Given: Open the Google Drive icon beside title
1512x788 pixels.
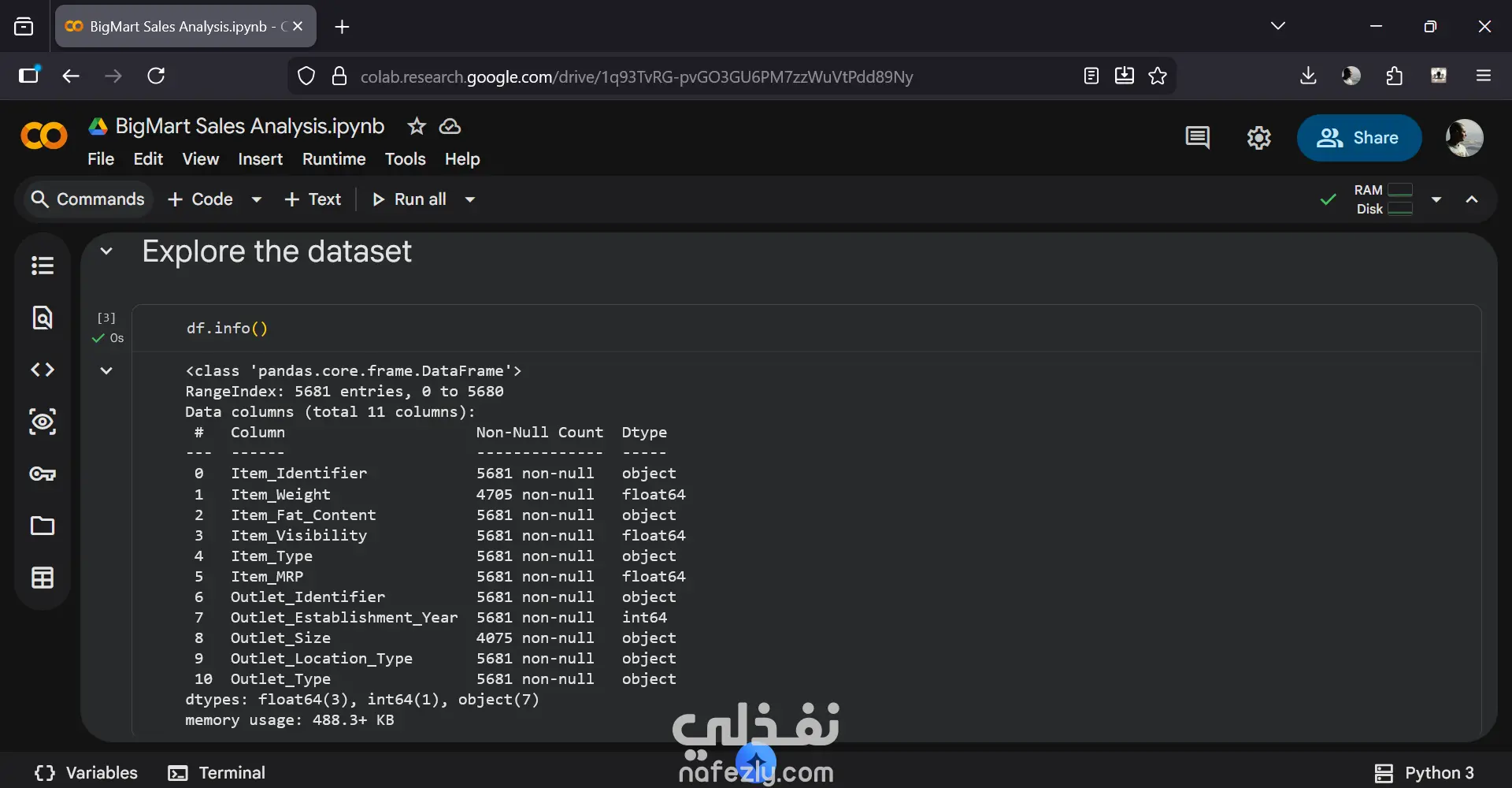Looking at the screenshot, I should pos(98,126).
